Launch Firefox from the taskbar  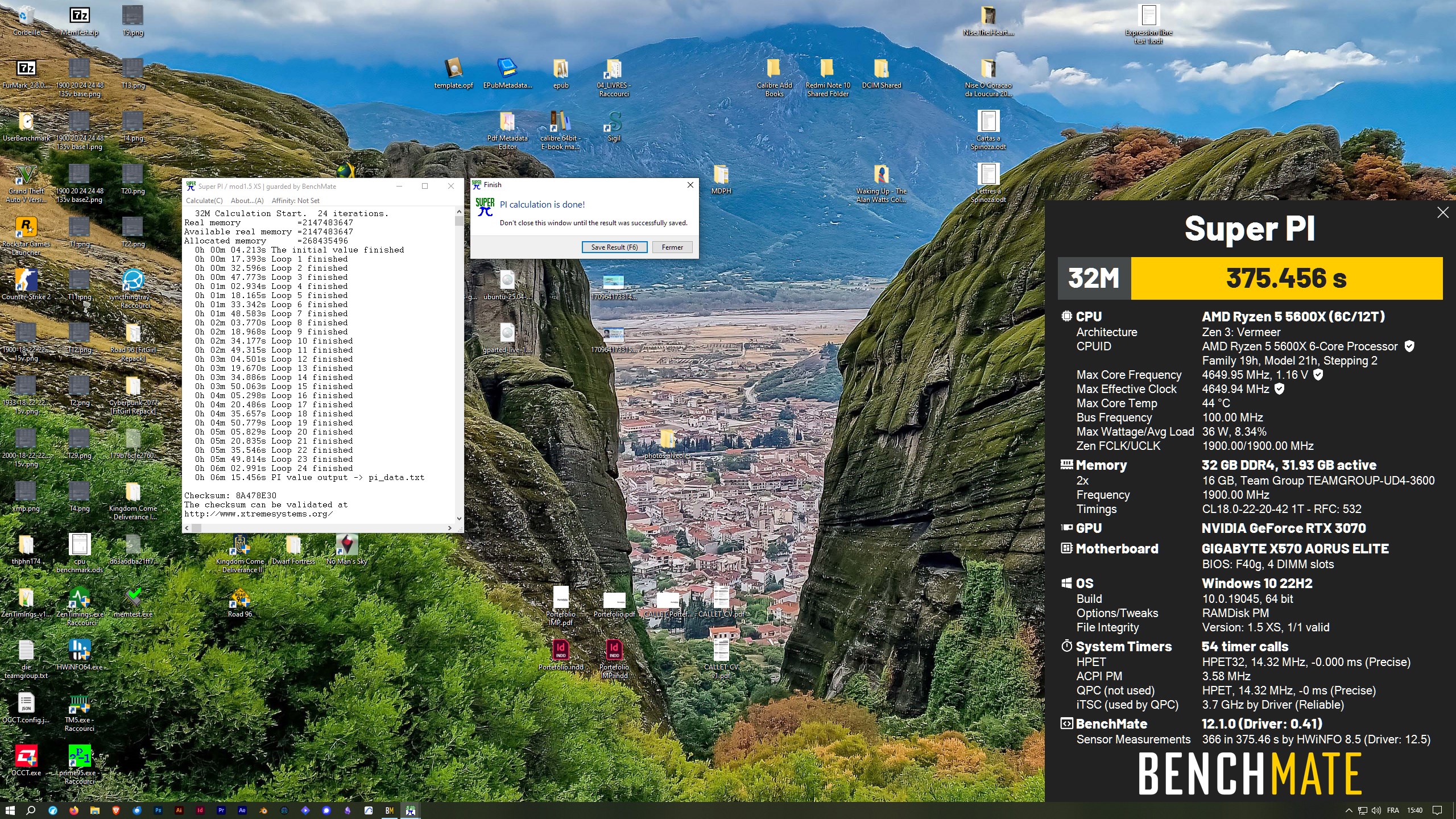tap(73, 810)
